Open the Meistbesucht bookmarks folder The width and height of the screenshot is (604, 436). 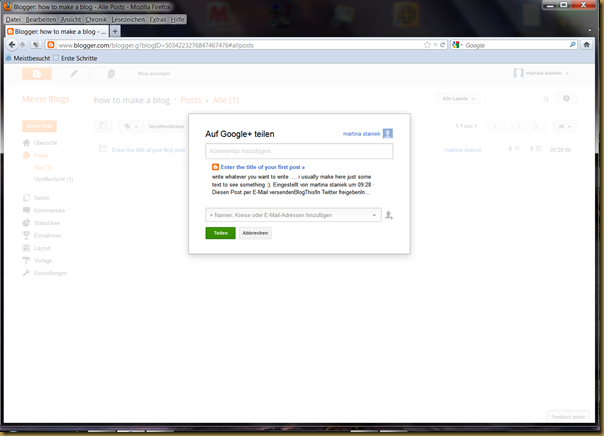pyautogui.click(x=28, y=58)
